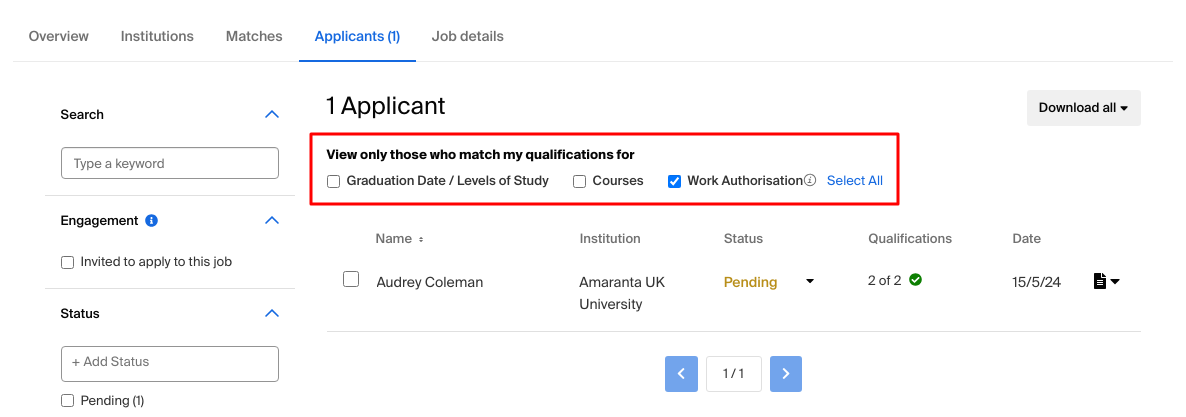Switch to the Matches tab
The height and width of the screenshot is (417, 1186).
[x=254, y=36]
